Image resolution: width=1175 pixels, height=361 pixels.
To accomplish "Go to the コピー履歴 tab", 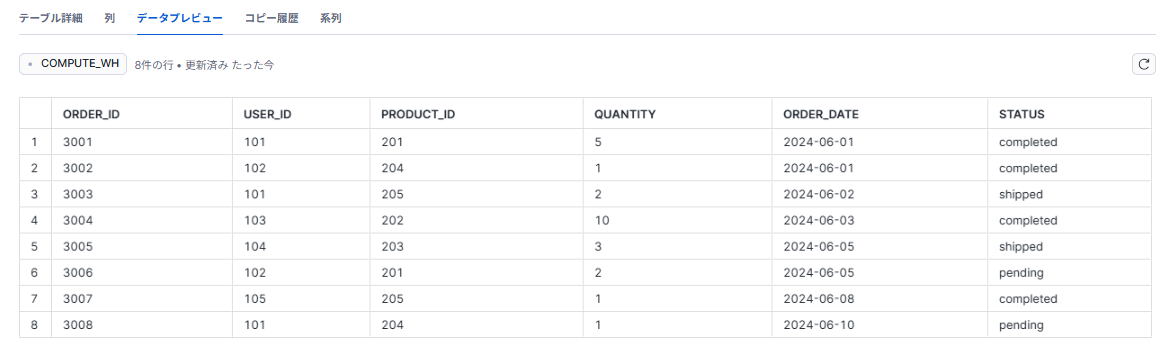I will tap(271, 18).
